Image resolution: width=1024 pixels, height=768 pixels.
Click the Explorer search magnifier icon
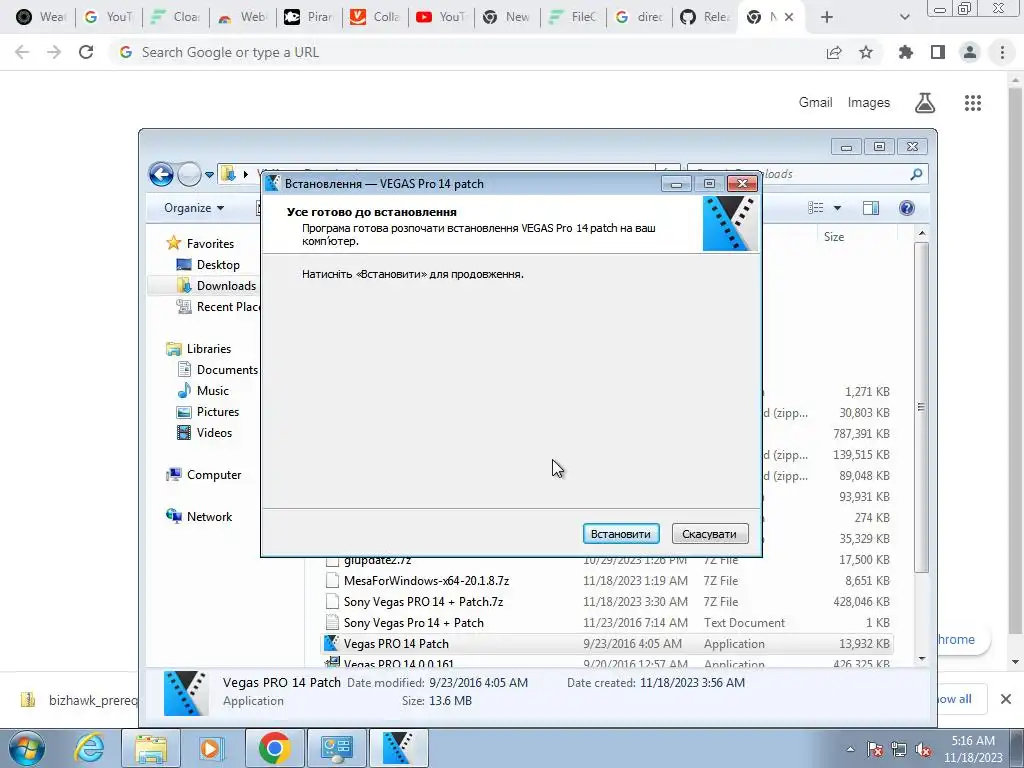(916, 174)
